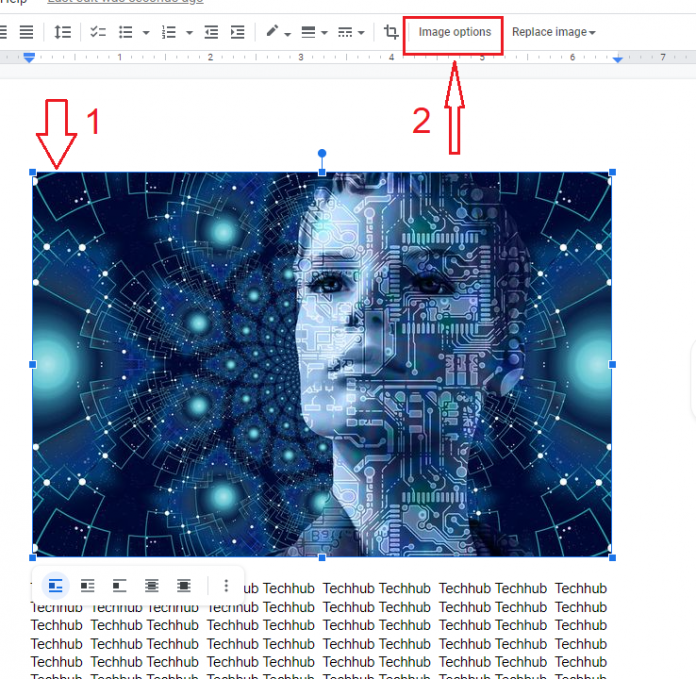Open the Replace image menu
Viewport: 696px width, 679px height.
(553, 32)
